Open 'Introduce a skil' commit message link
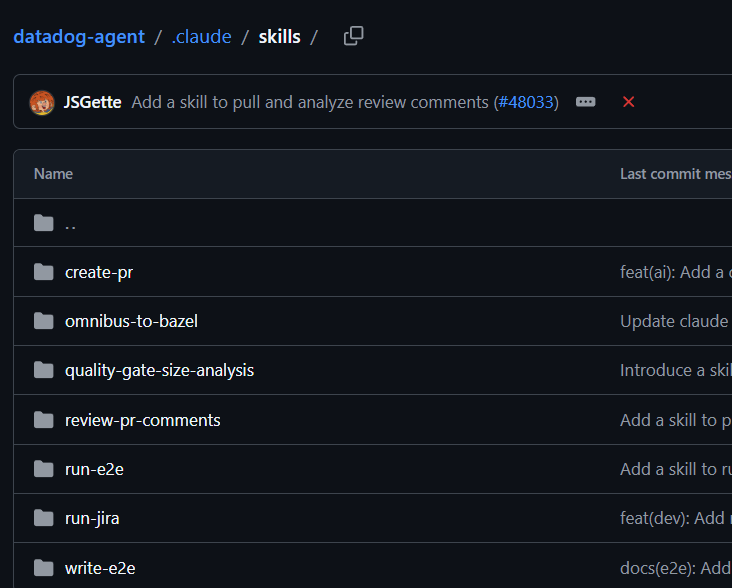The height and width of the screenshot is (588, 732). 676,370
